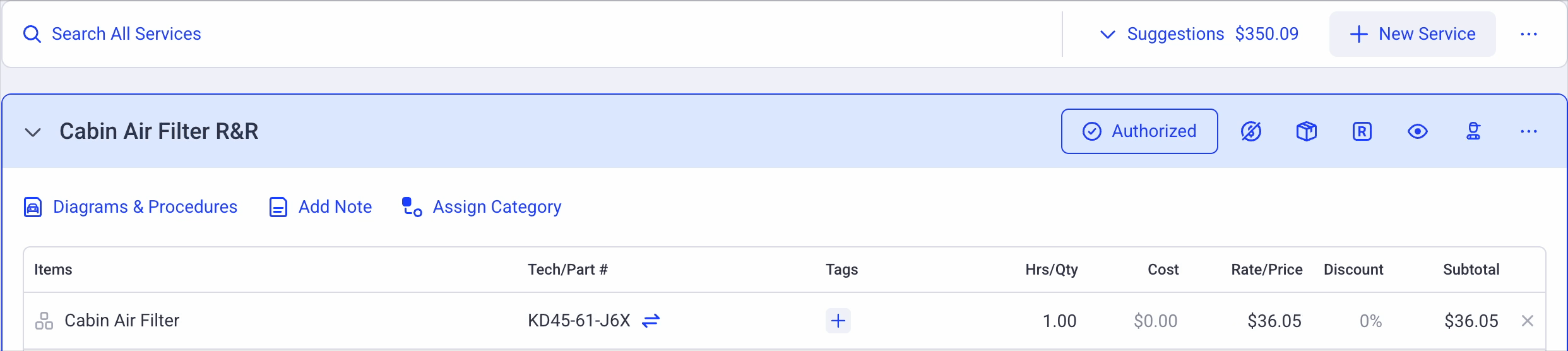Click the item type icon beside Cabin Air Filter
This screenshot has width=1568, height=351.
coord(44,321)
